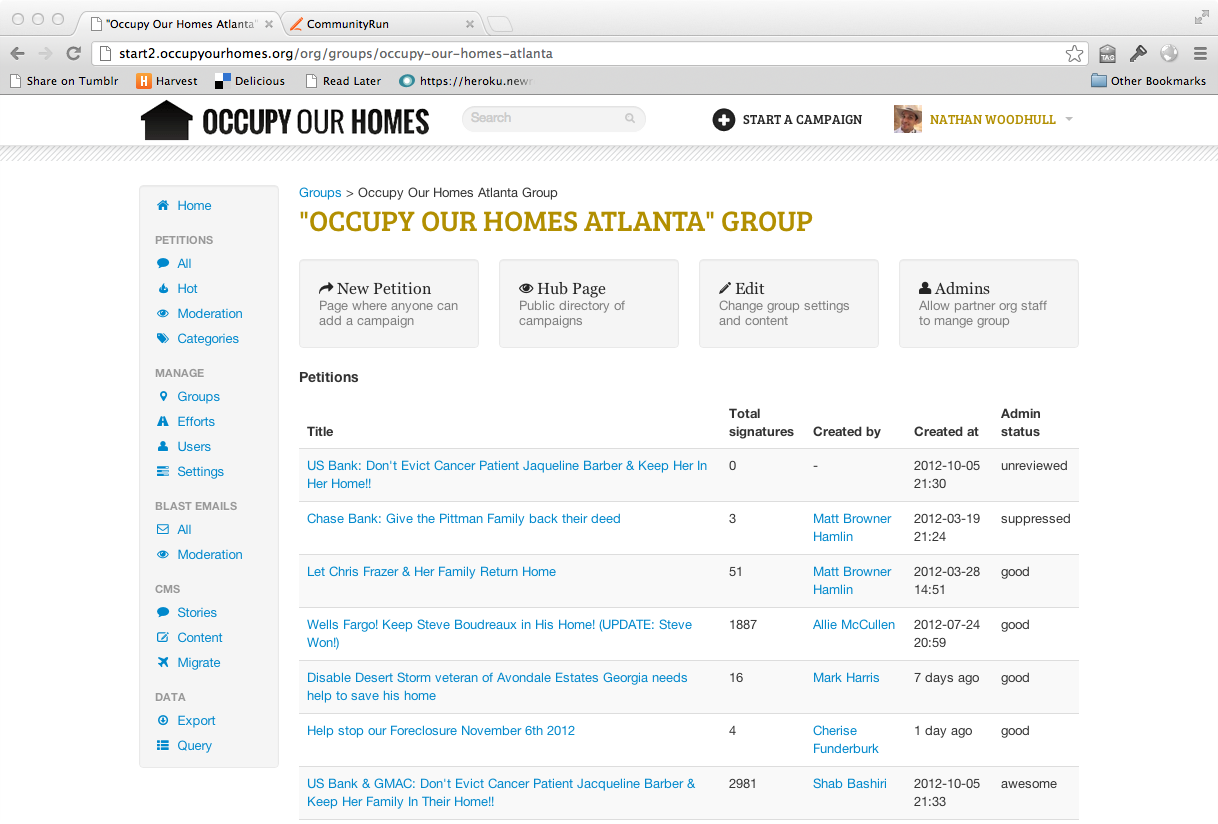Open Moderation under the Petitions section
Viewport: 1218px width, 824px height.
pyautogui.click(x=210, y=314)
